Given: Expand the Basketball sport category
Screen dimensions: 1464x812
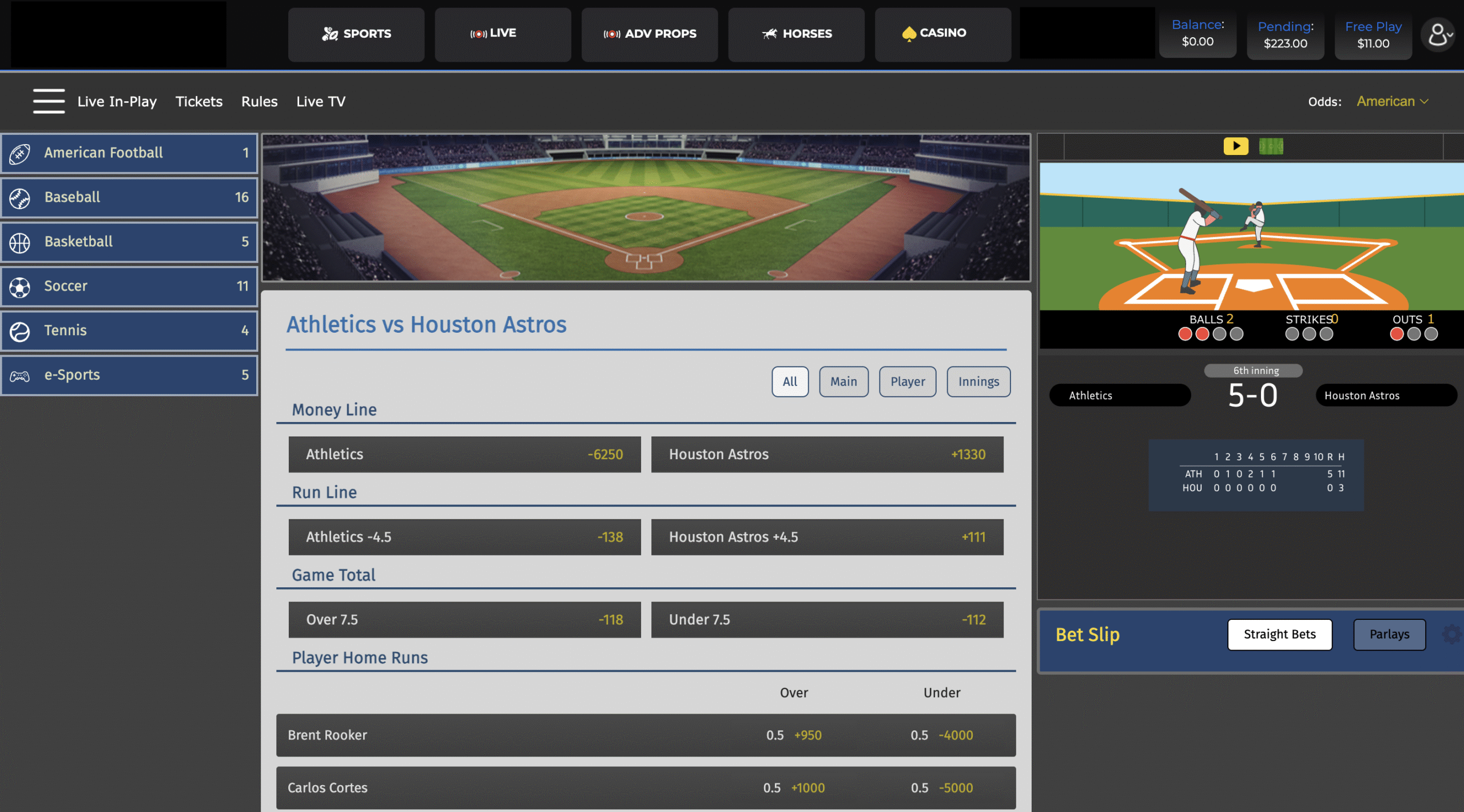Looking at the screenshot, I should click(129, 242).
